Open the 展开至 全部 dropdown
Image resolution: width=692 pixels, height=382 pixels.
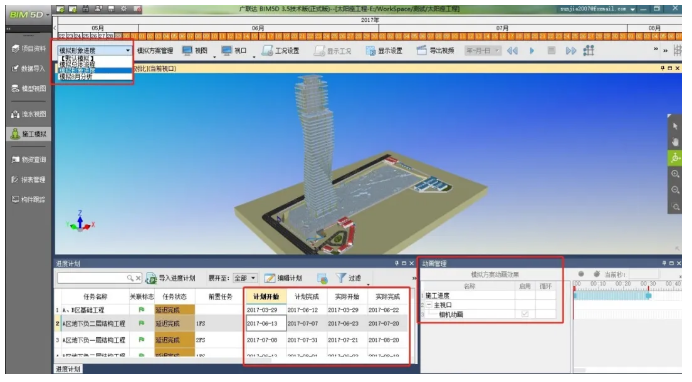pos(245,278)
